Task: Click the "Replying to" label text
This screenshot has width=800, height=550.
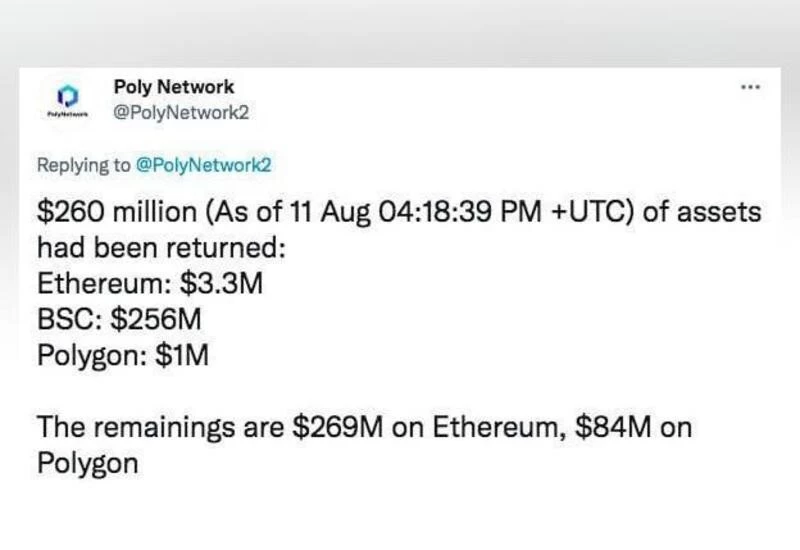Action: [x=84, y=165]
